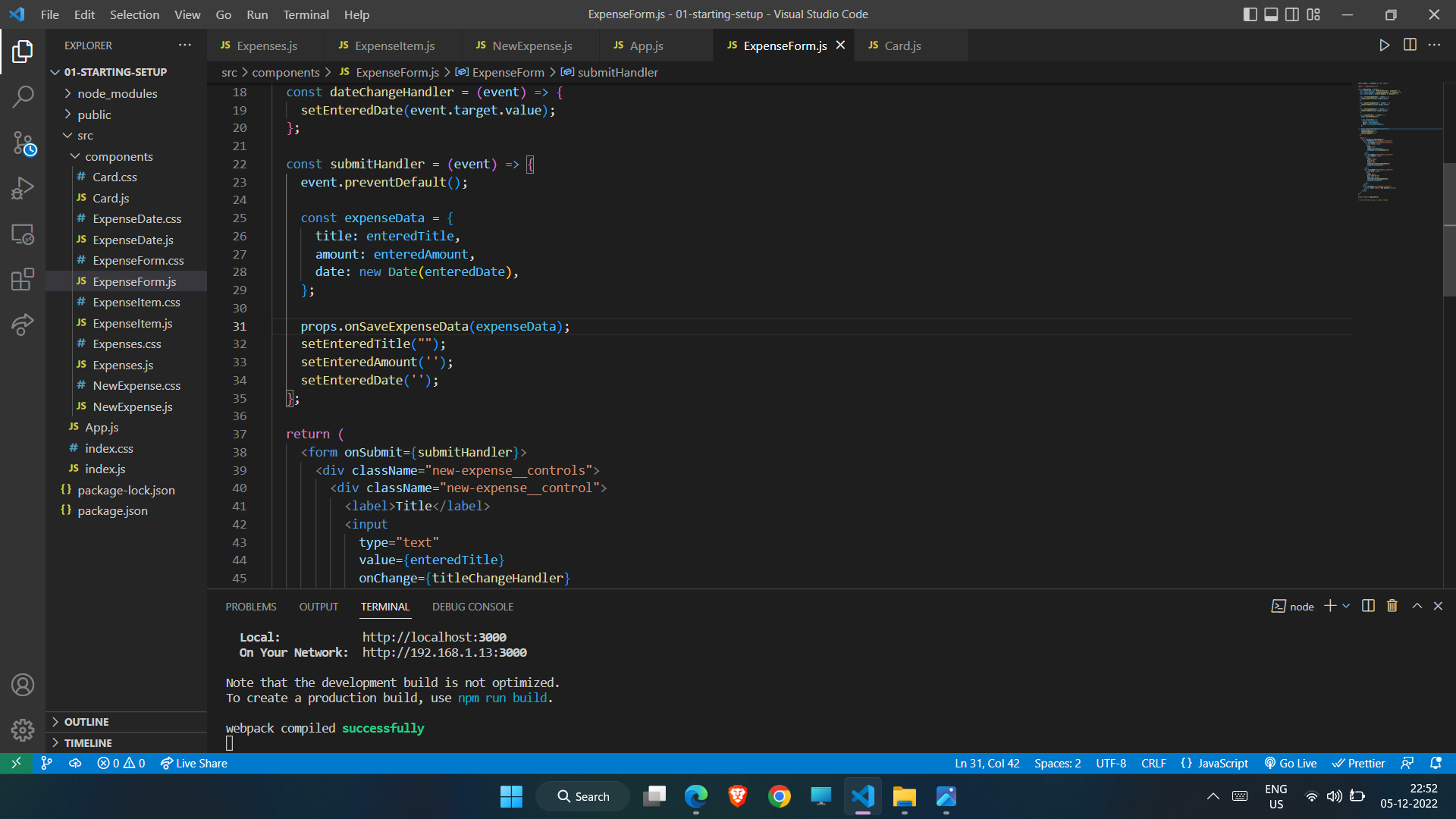Run the code with play icon
Image resolution: width=1456 pixels, height=819 pixels.
tap(1384, 45)
